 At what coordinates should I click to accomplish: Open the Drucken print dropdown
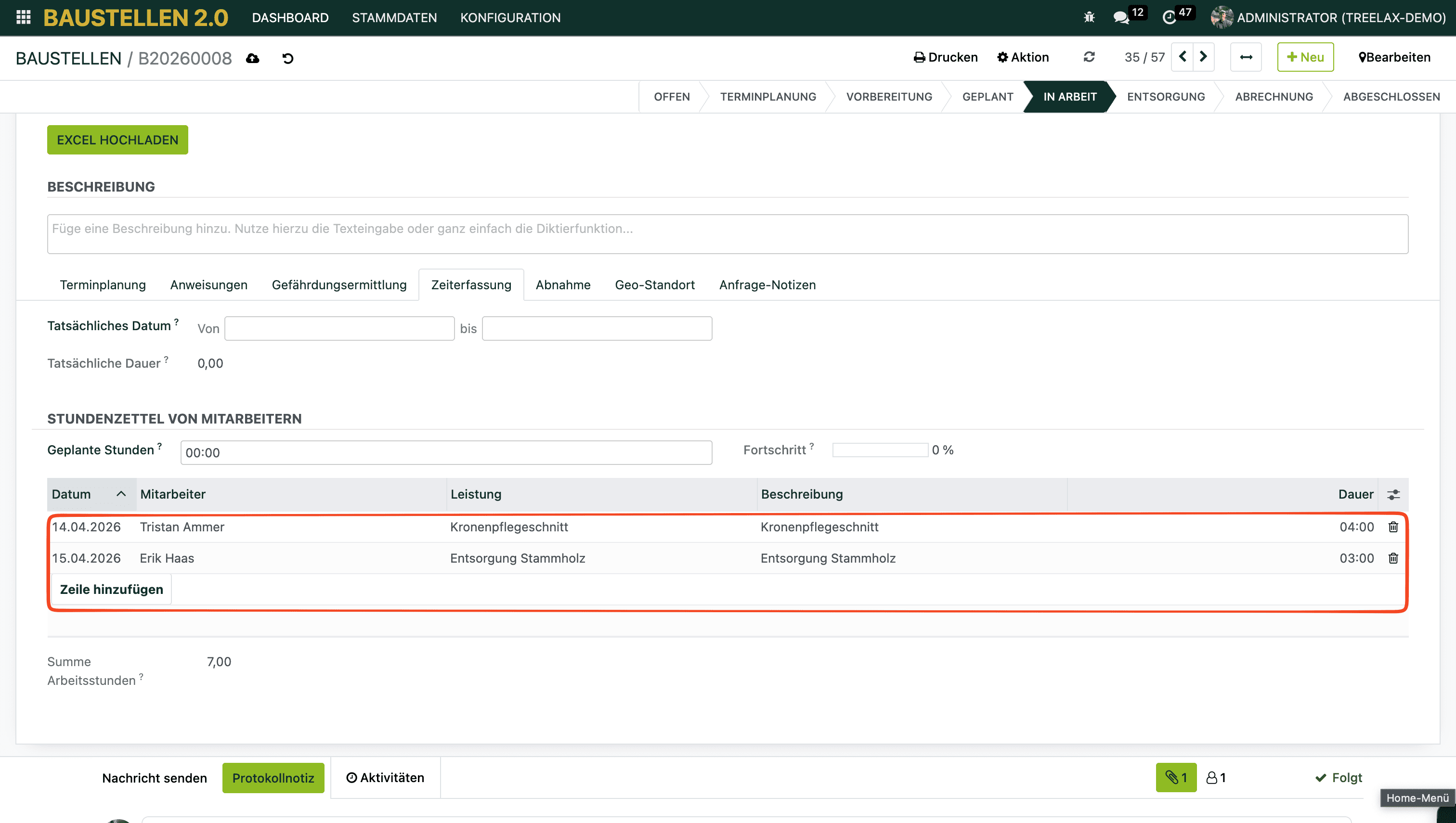[x=946, y=57]
